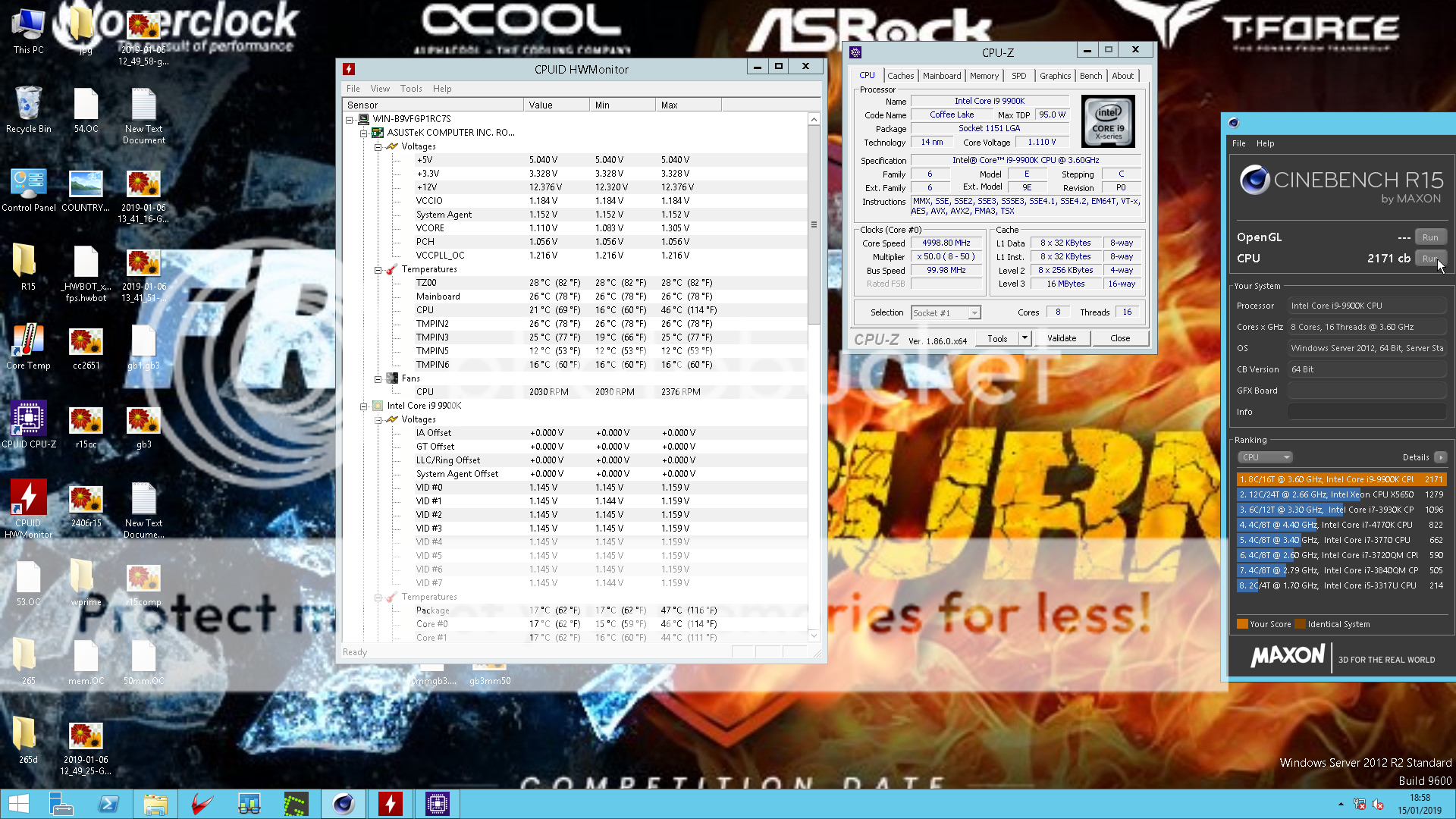Viewport: 1456px width, 819px height.
Task: Switch to CPU-Z in the taskbar
Action: click(x=438, y=804)
